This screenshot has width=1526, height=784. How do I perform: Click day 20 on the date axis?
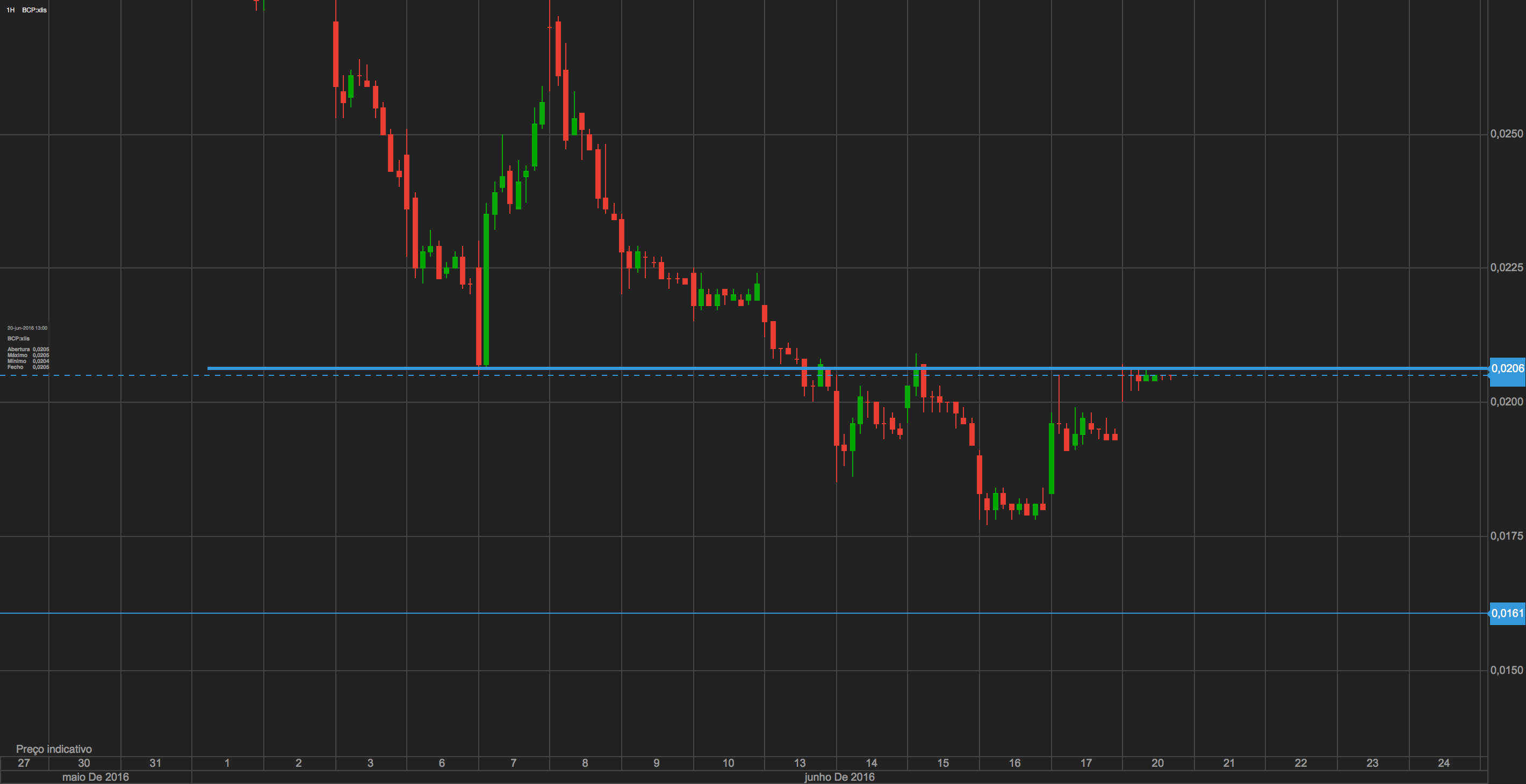pos(1157,763)
